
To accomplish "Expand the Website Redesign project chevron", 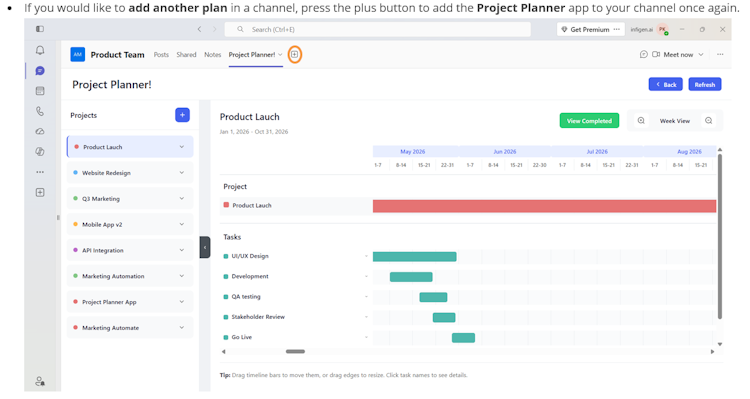I will coord(182,173).
